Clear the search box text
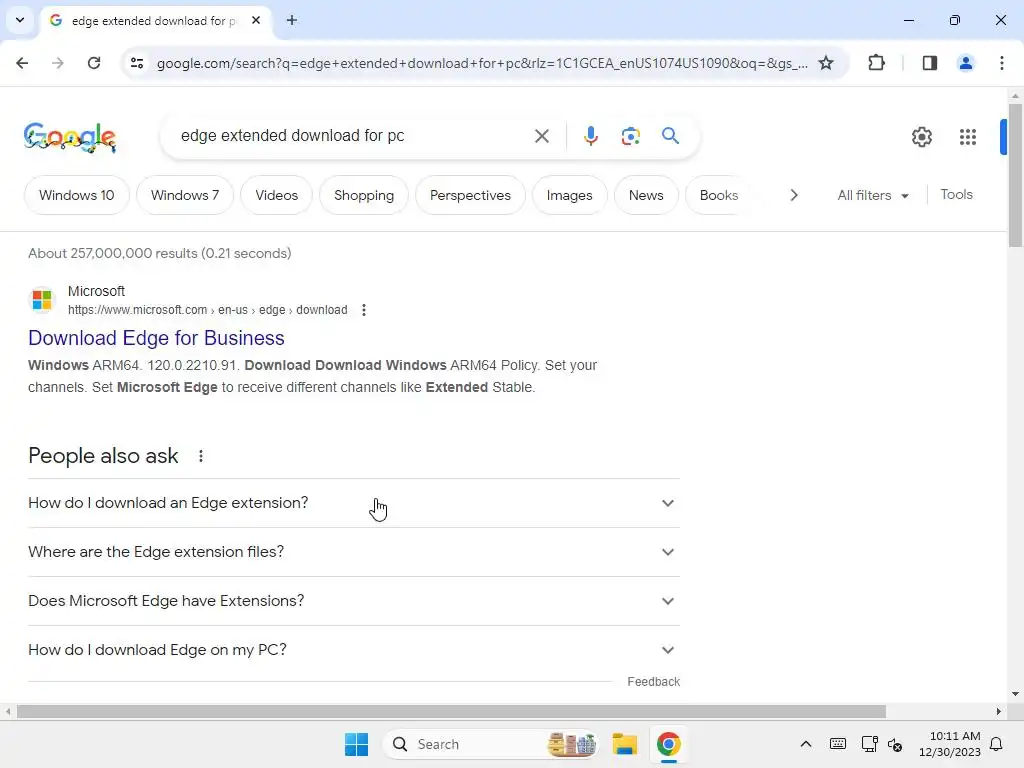 click(x=542, y=136)
